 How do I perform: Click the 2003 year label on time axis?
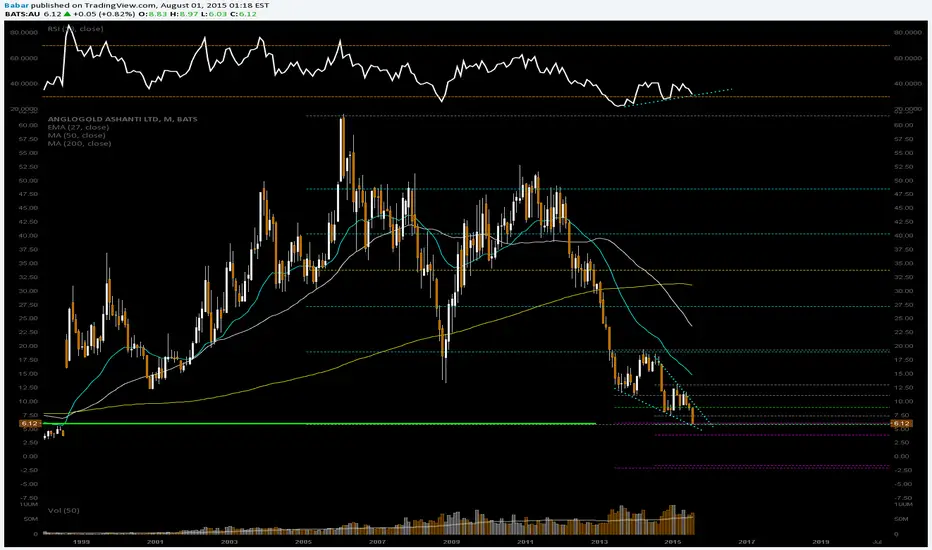229,542
